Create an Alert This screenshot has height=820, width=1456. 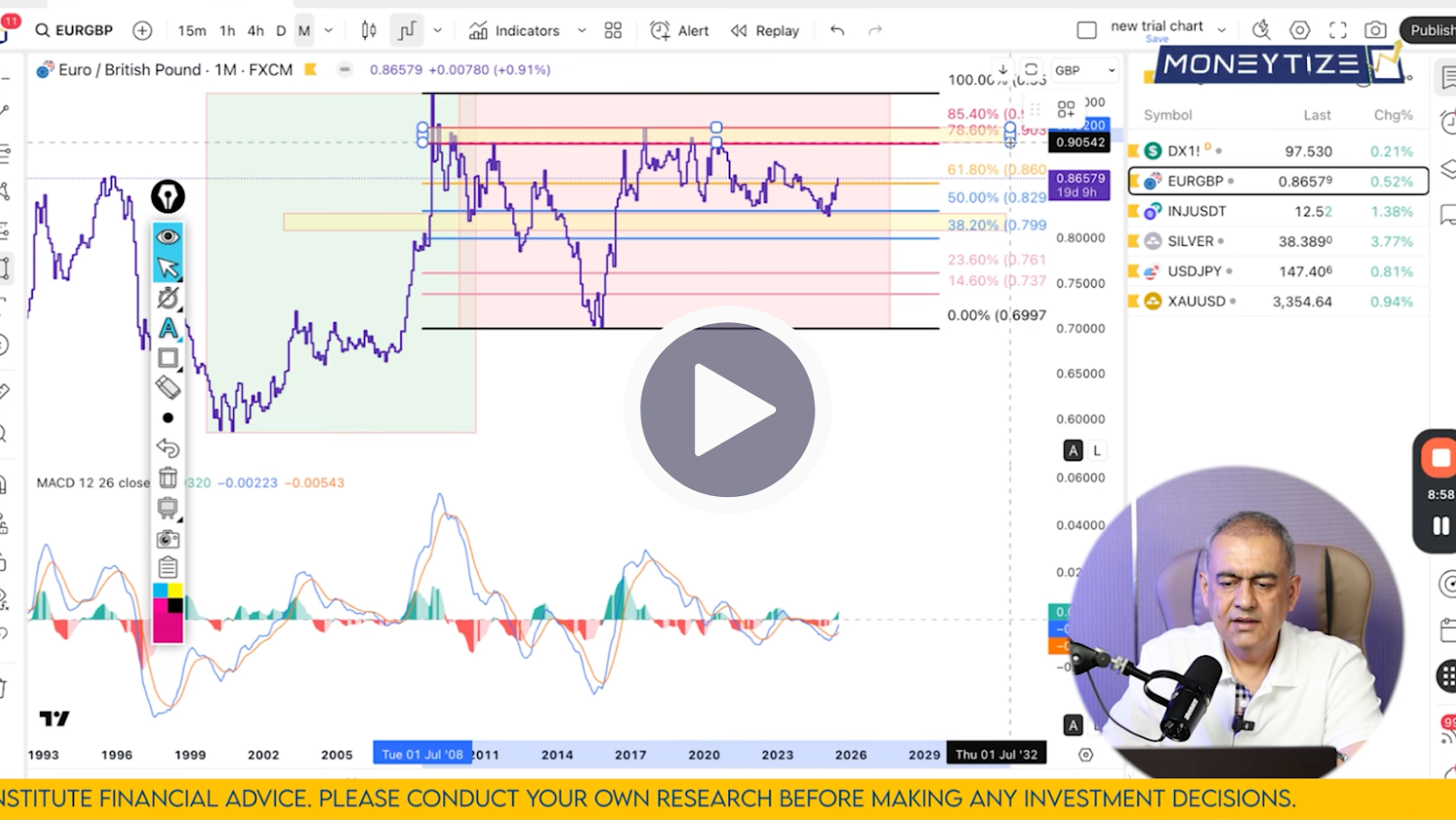coord(680,30)
